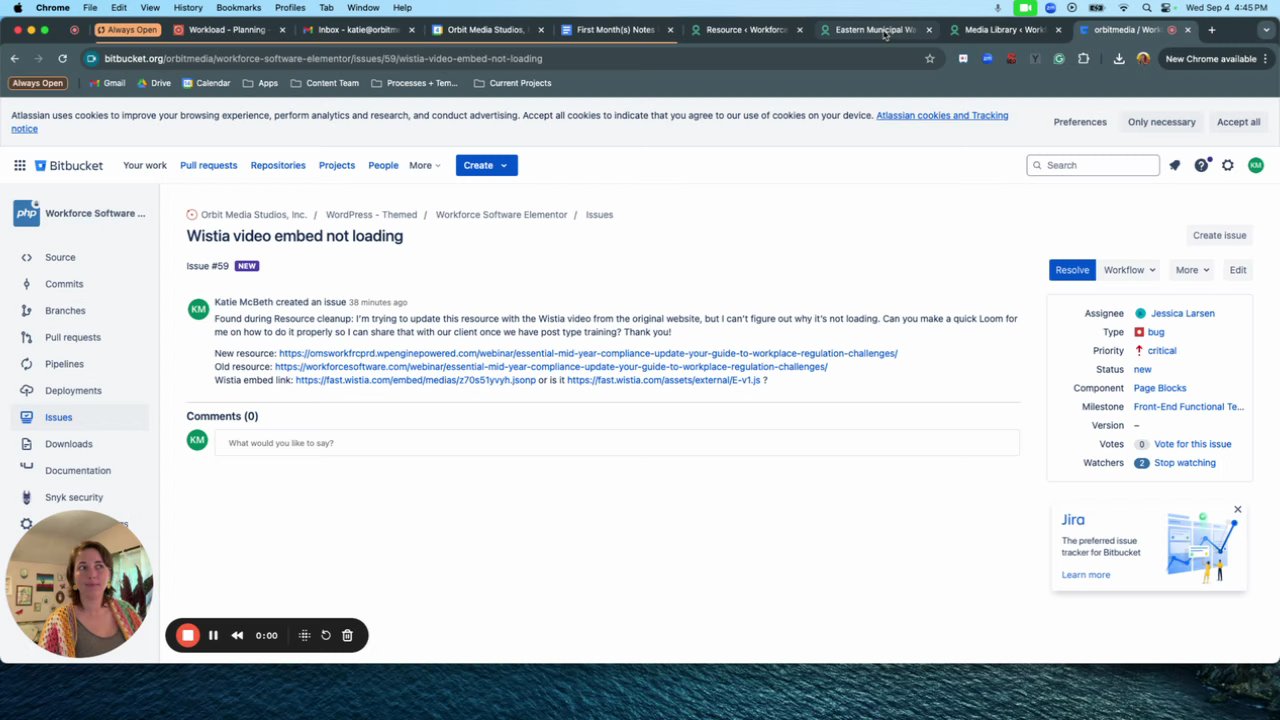This screenshot has height=720, width=1280.
Task: Click the Jira Learn more link
Action: (x=1085, y=575)
